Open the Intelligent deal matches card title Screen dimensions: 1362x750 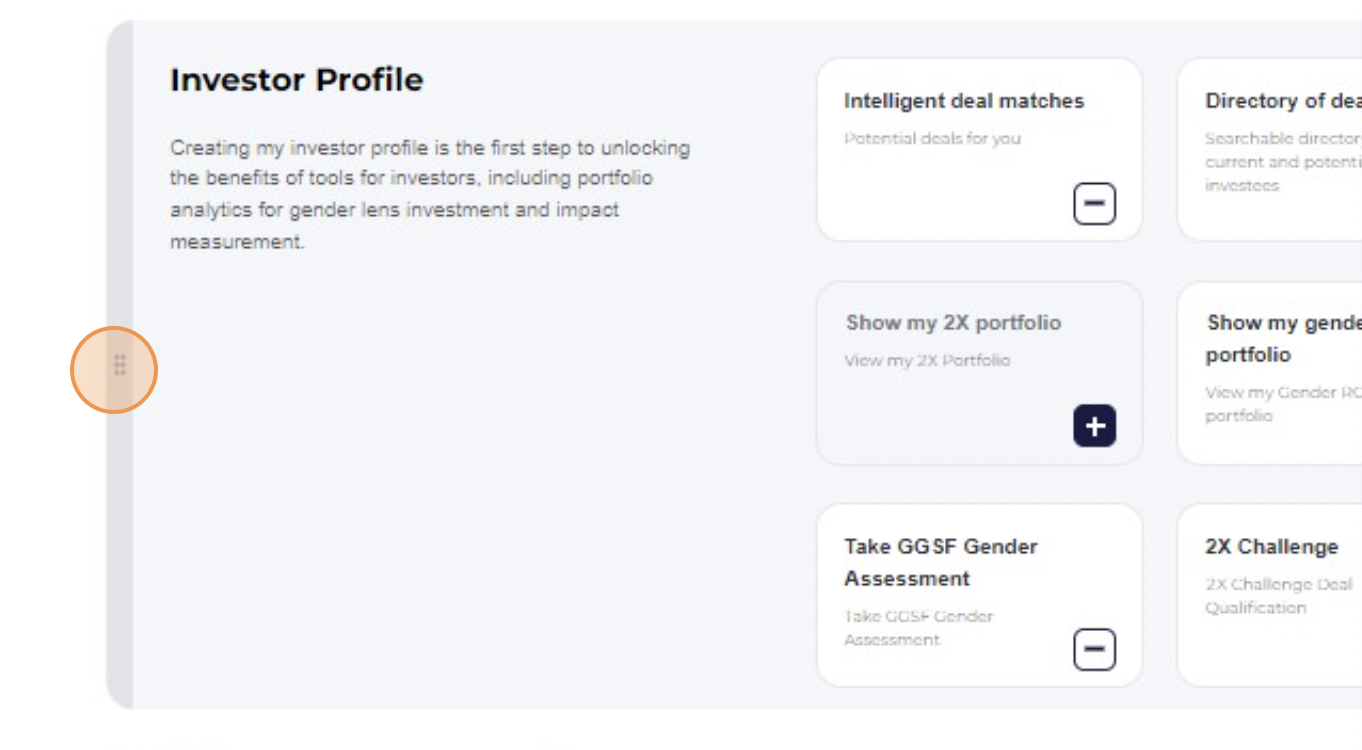point(963,101)
